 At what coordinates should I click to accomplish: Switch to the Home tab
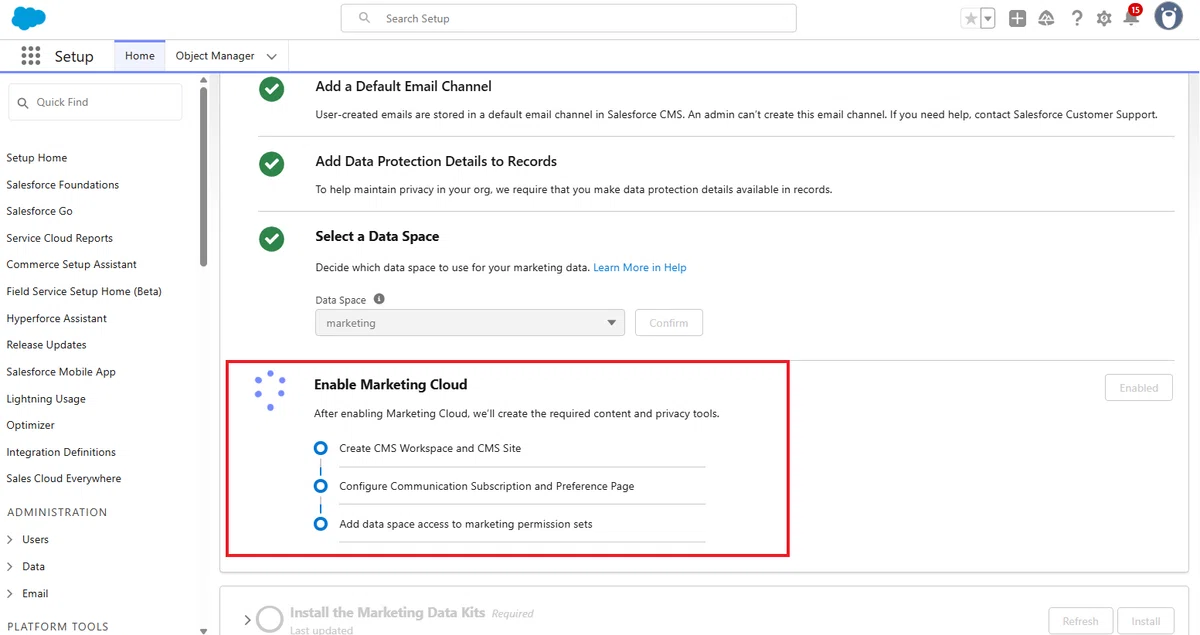coord(140,56)
